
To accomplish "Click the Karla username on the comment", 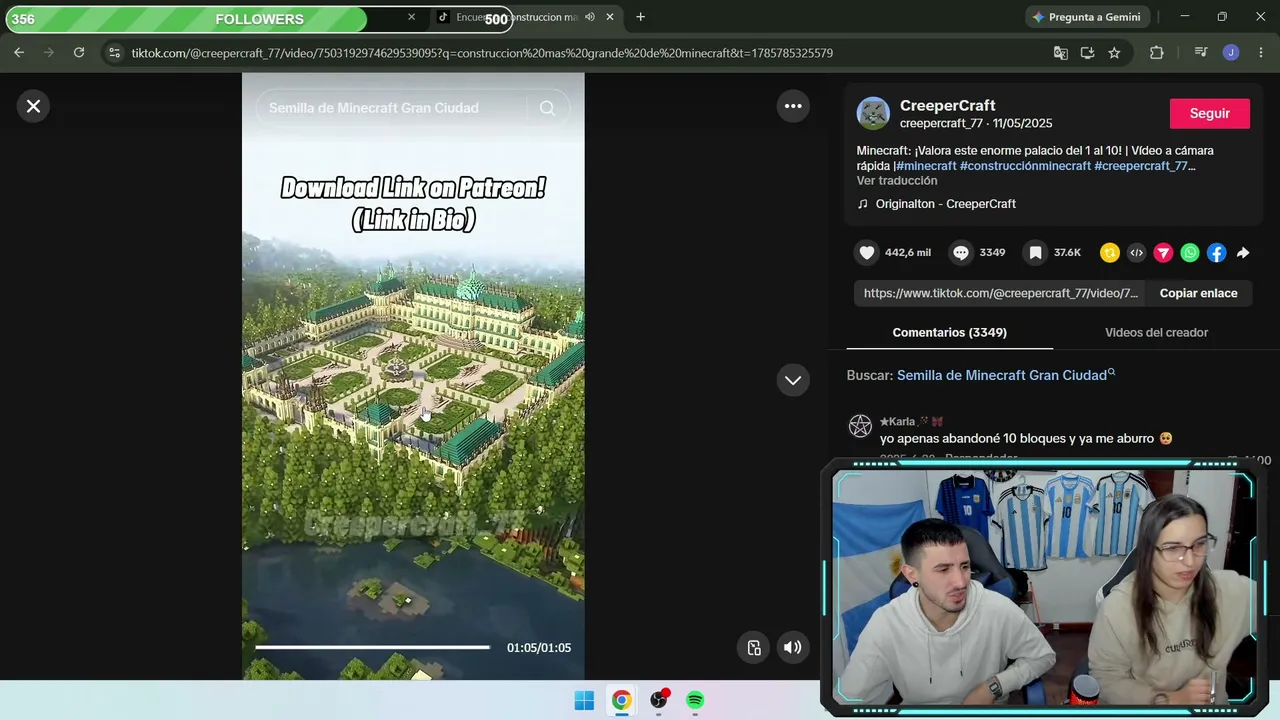I will pos(898,422).
